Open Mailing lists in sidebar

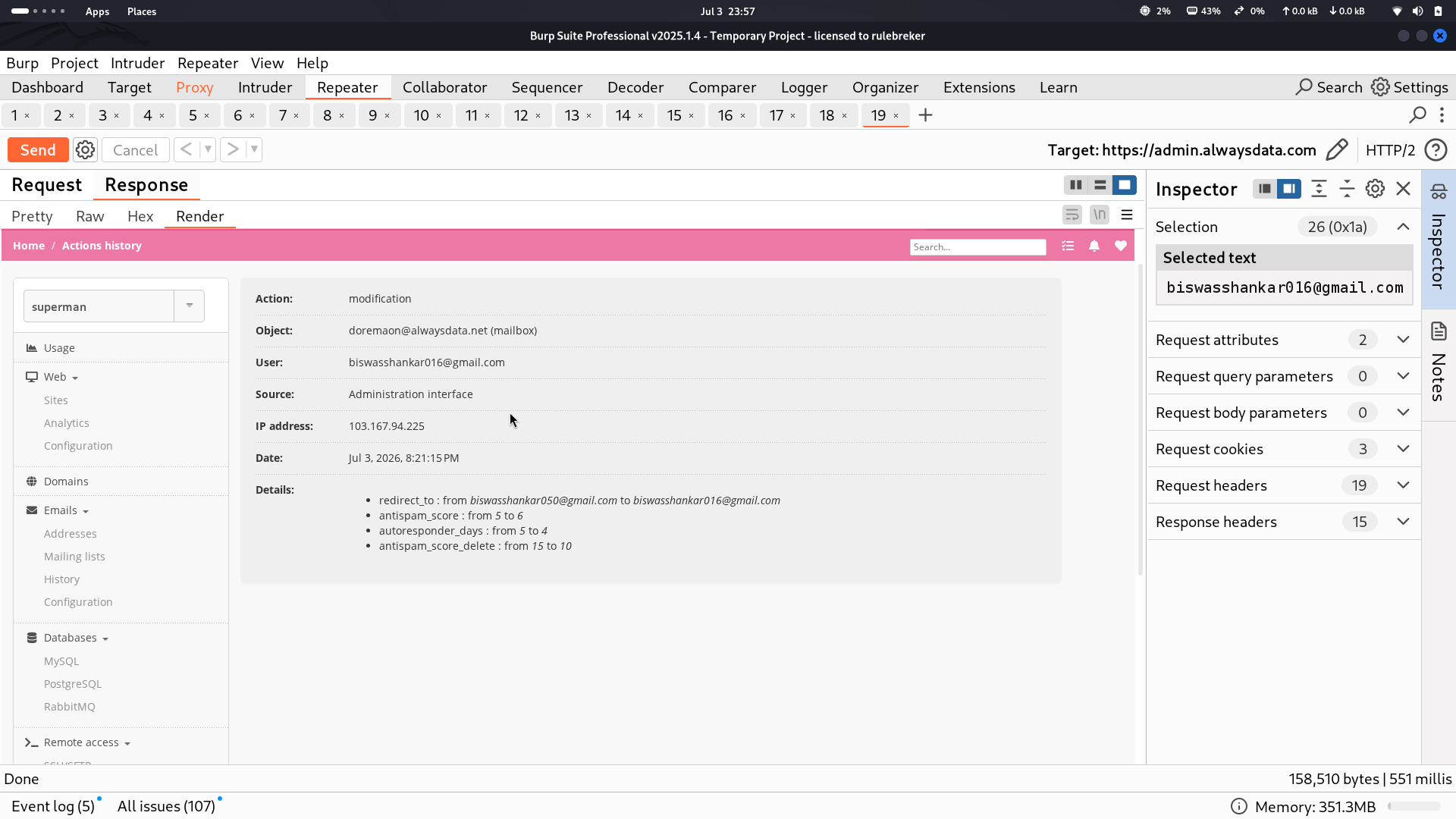click(74, 557)
